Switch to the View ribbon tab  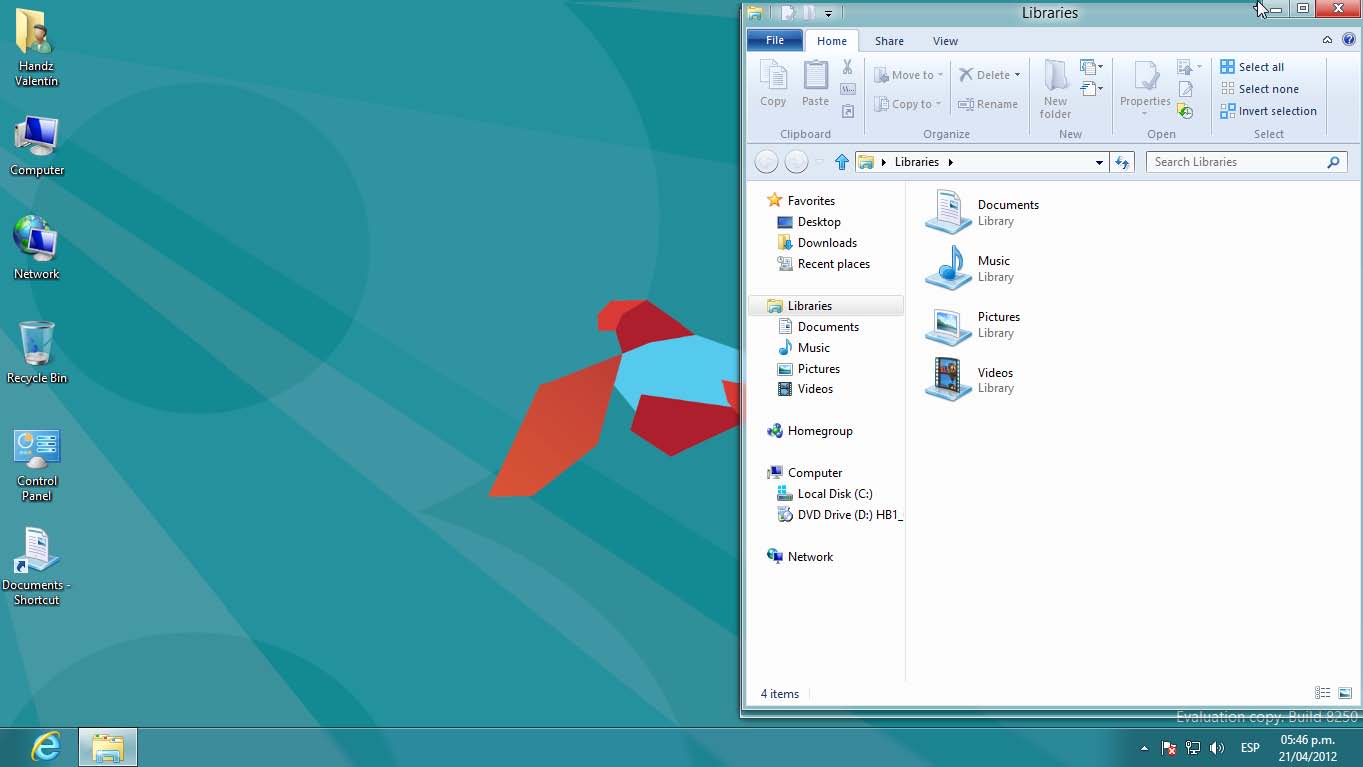click(945, 41)
